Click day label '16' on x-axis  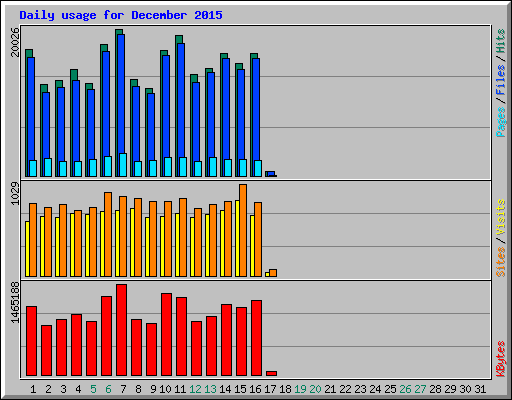tap(255, 389)
